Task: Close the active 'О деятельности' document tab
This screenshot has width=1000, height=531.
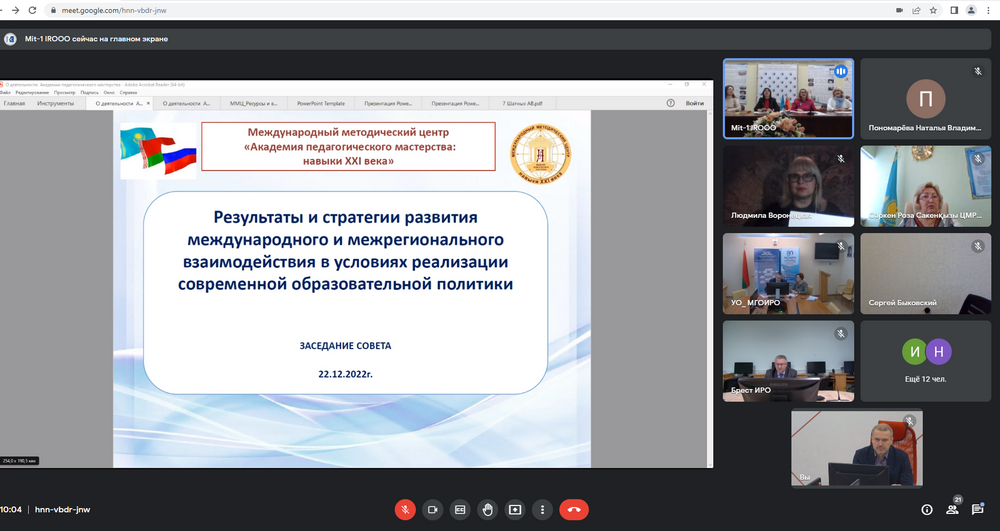Action: [149, 103]
